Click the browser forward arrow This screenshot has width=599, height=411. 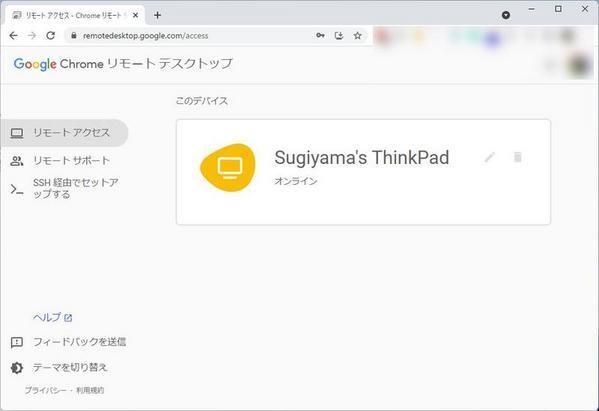pyautogui.click(x=32, y=36)
